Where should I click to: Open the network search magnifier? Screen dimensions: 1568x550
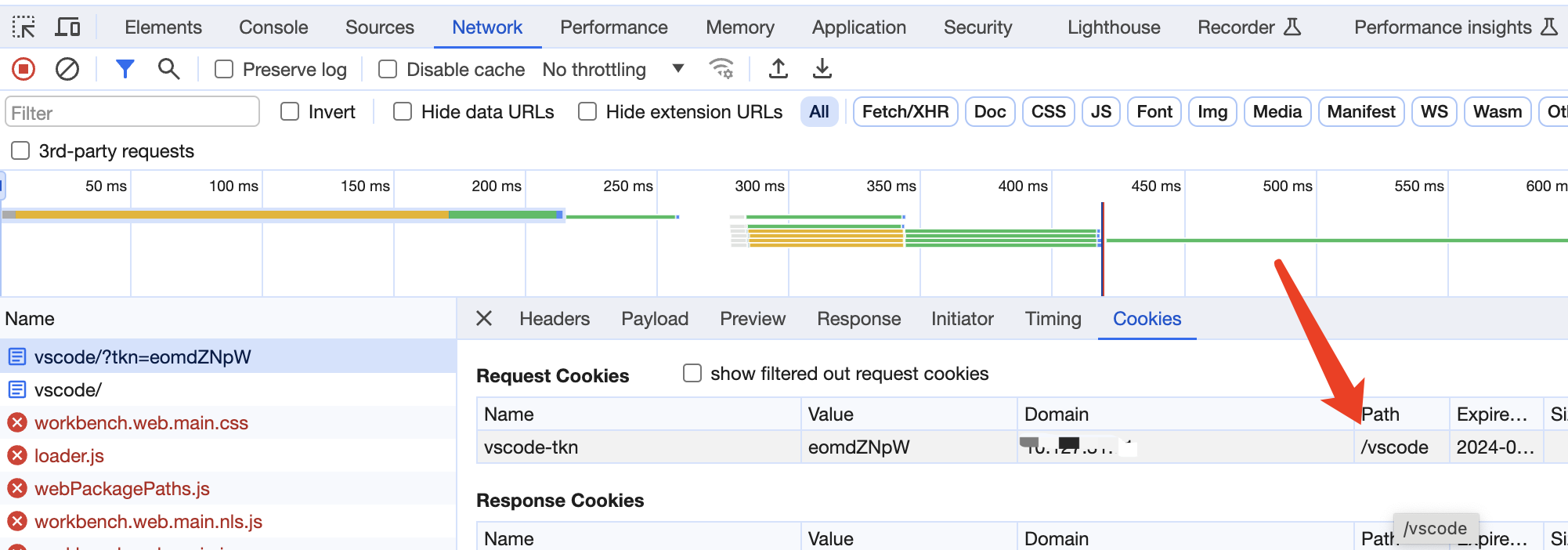168,70
